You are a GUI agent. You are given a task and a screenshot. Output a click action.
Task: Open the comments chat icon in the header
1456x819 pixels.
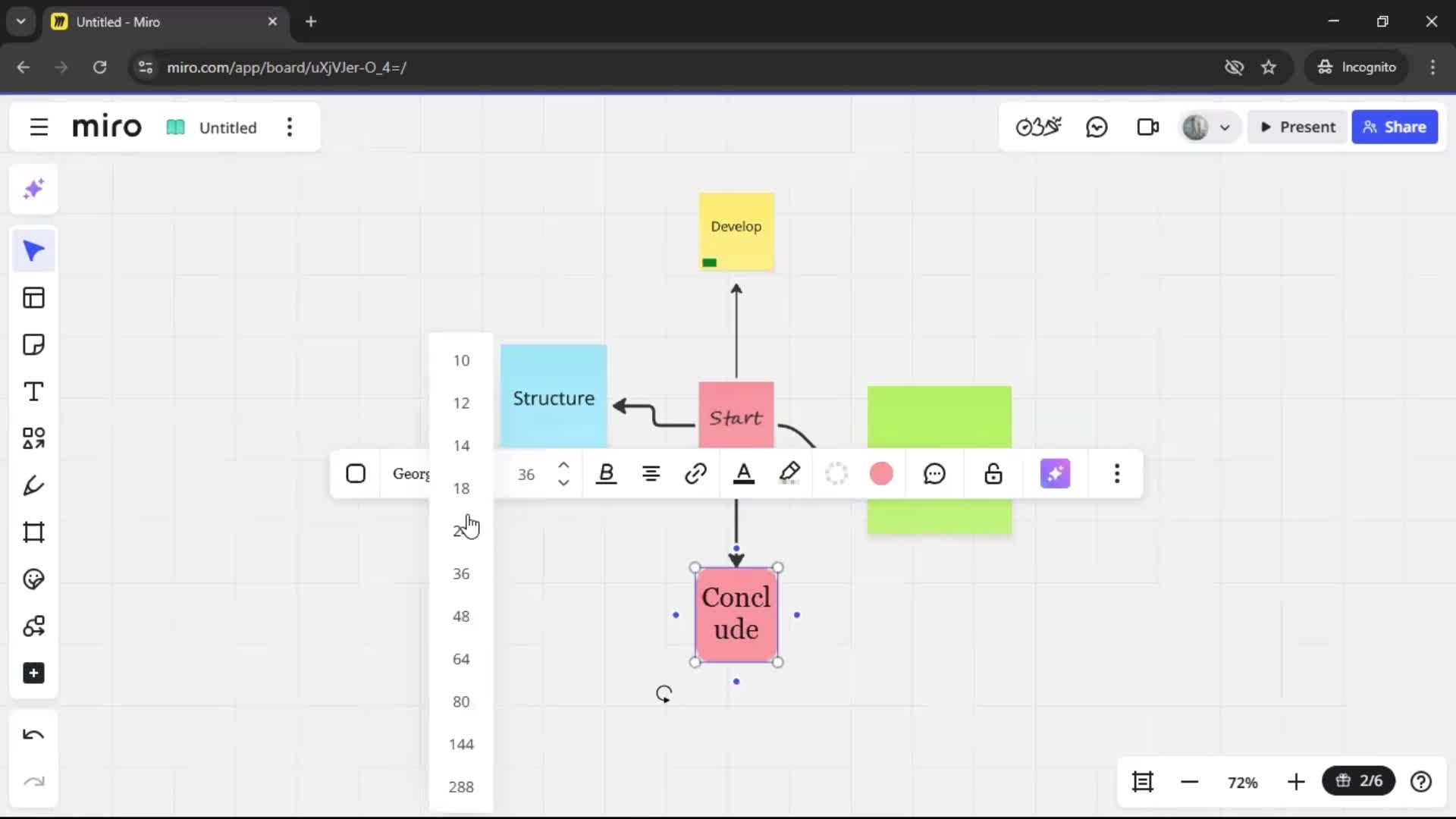point(1097,127)
